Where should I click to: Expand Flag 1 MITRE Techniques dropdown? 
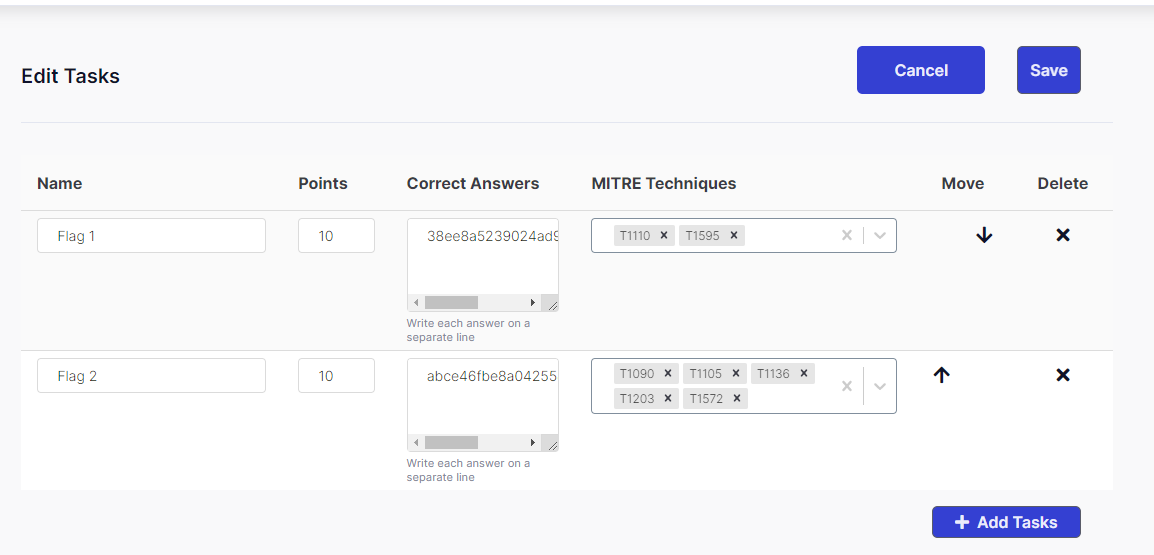880,236
